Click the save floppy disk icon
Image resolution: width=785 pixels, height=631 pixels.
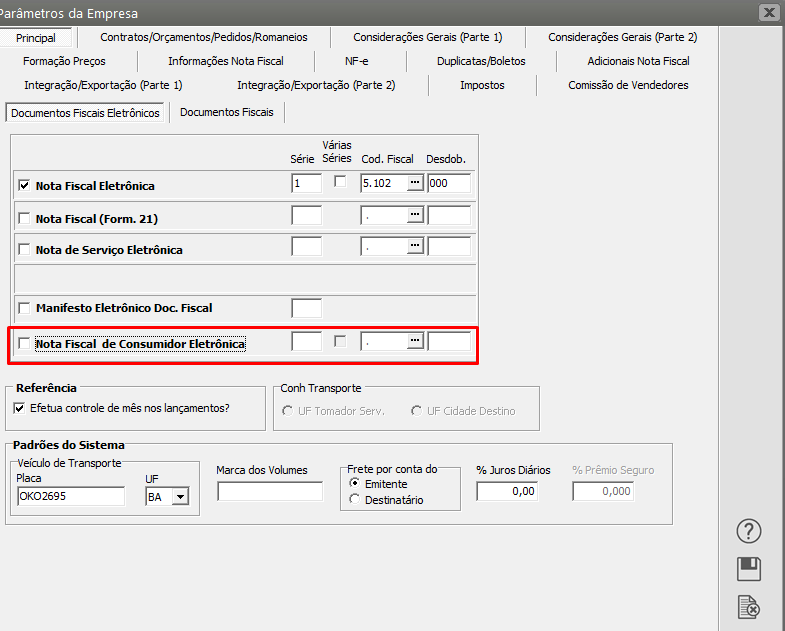(749, 569)
